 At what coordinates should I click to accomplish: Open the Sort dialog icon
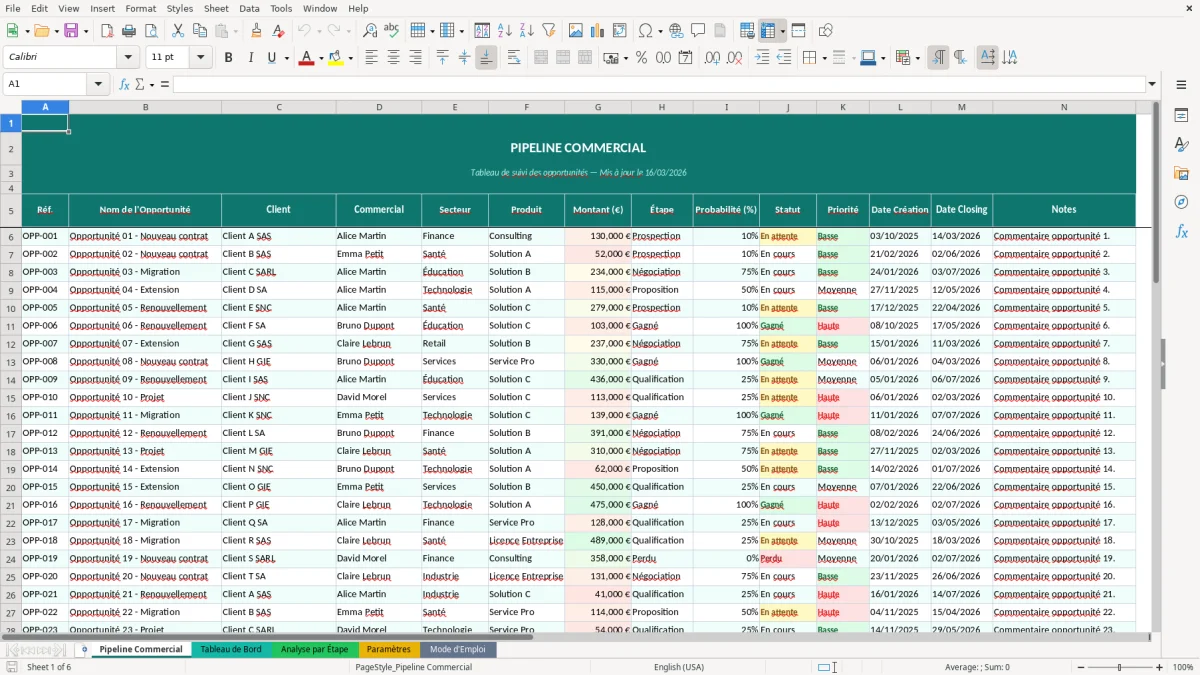pyautogui.click(x=482, y=31)
